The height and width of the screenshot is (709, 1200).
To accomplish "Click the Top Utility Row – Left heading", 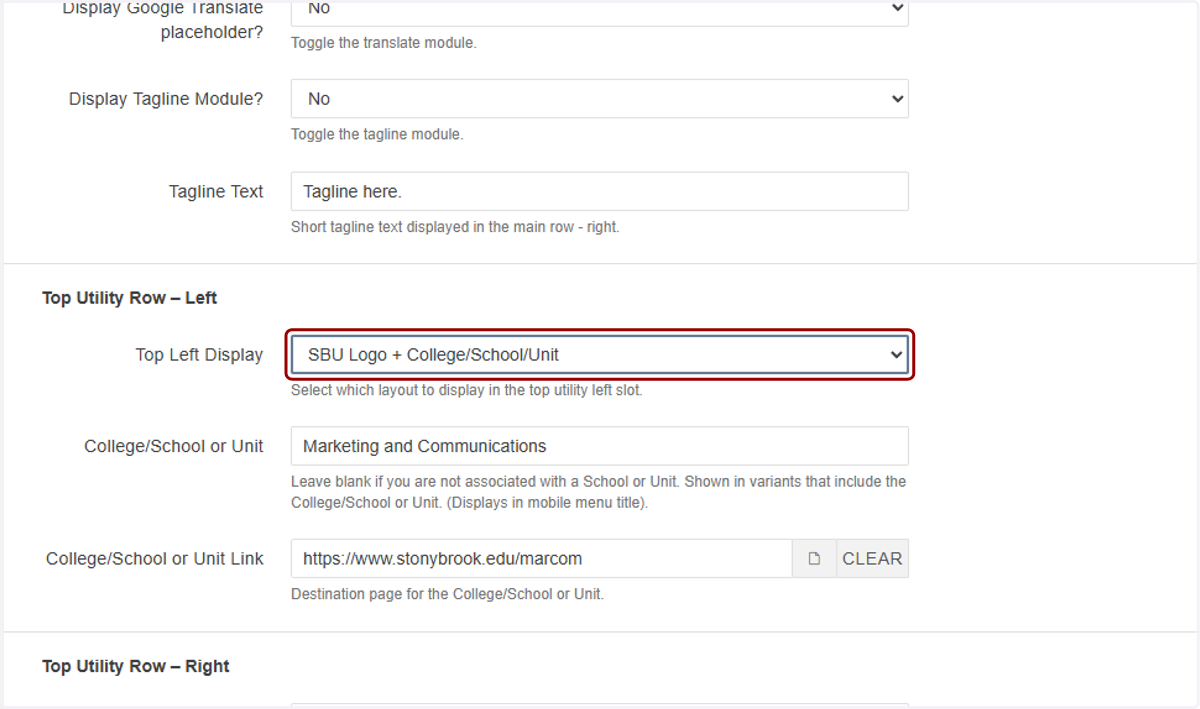I will (x=130, y=298).
